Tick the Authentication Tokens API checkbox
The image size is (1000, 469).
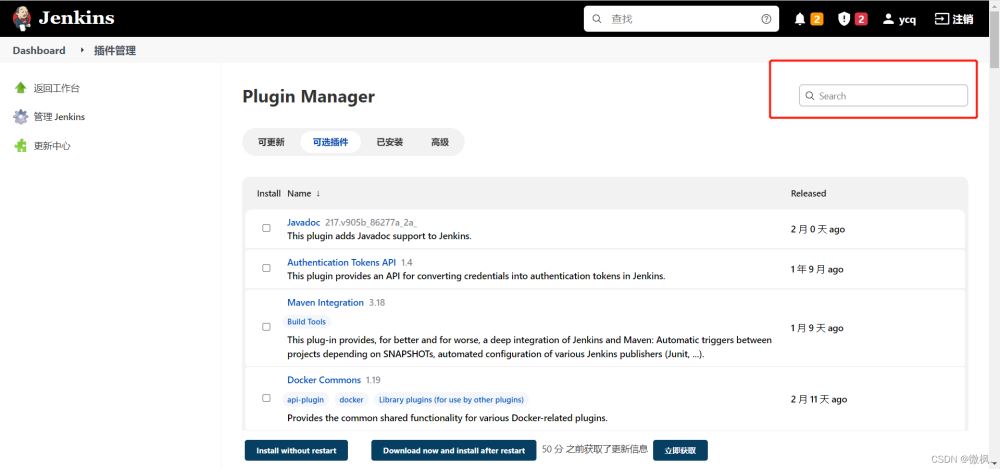pyautogui.click(x=267, y=268)
